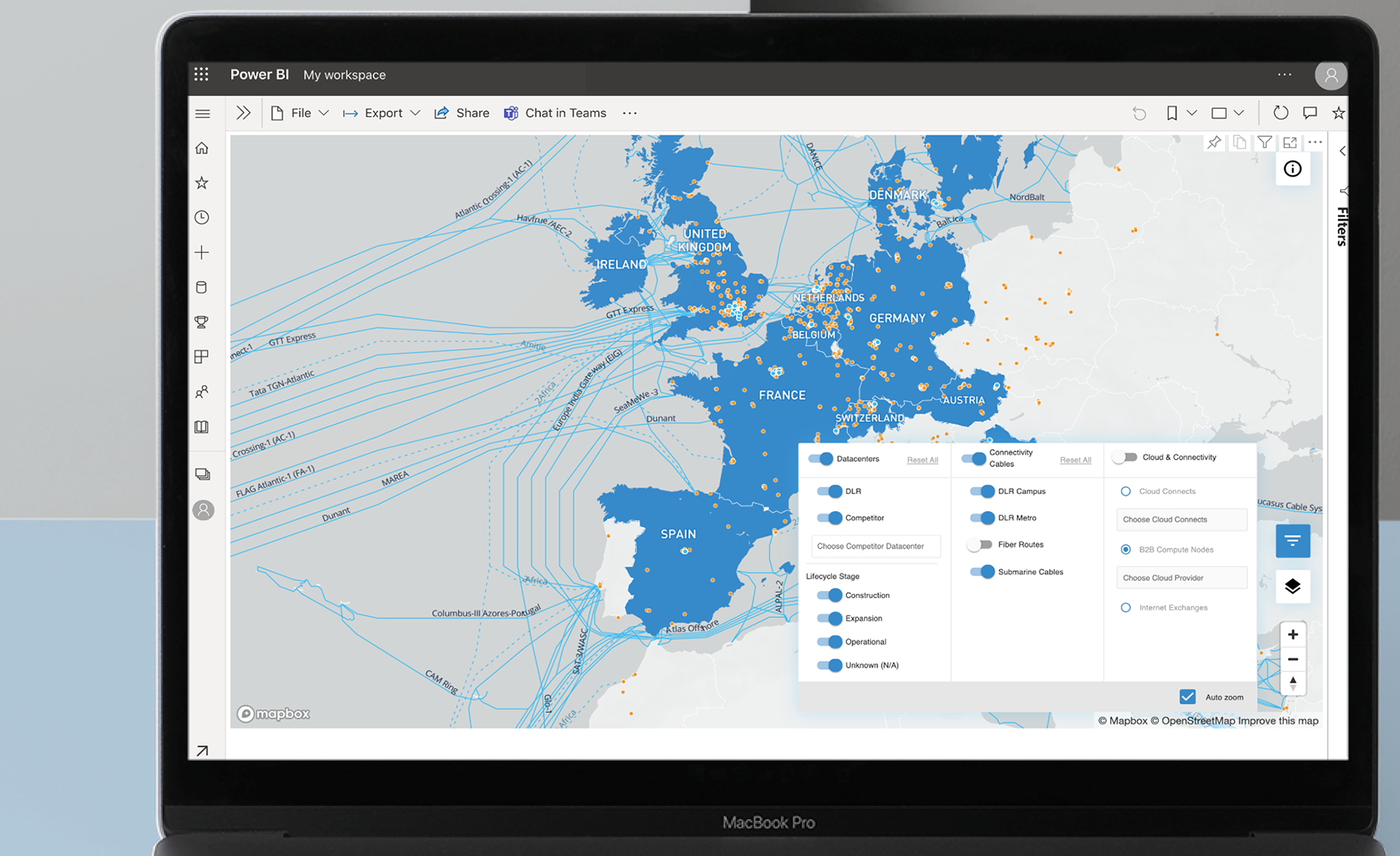This screenshot has width=1400, height=856.
Task: Toggle the Submarine Cables switch
Action: 982,572
